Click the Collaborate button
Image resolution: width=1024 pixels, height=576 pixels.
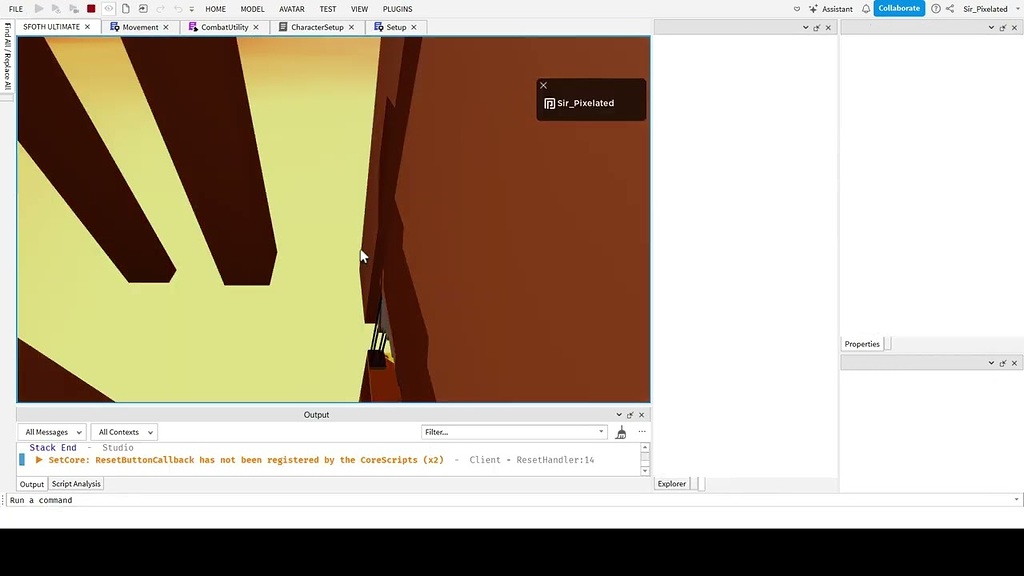pos(898,8)
